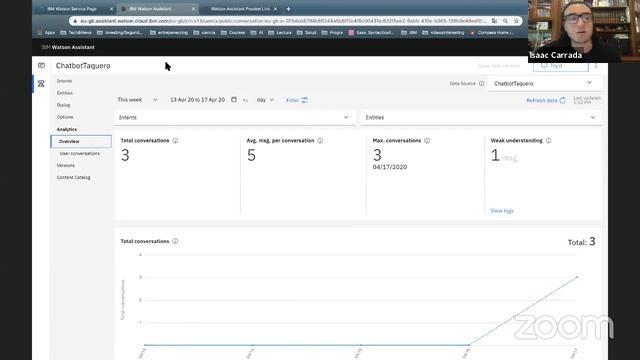The width and height of the screenshot is (640, 360).
Task: Show info for Avg. msg. per conversation
Action: click(x=320, y=140)
